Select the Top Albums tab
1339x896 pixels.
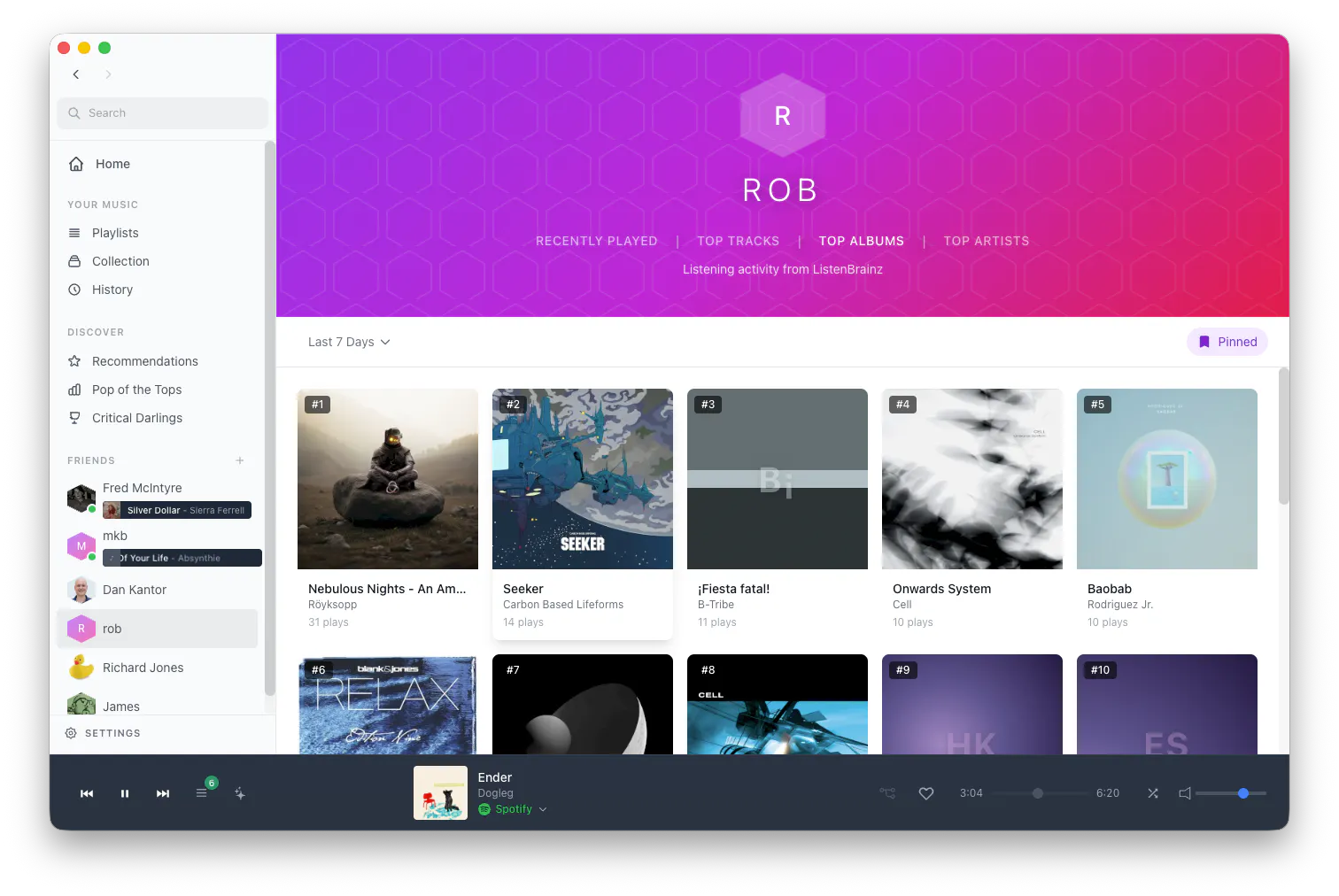click(862, 241)
